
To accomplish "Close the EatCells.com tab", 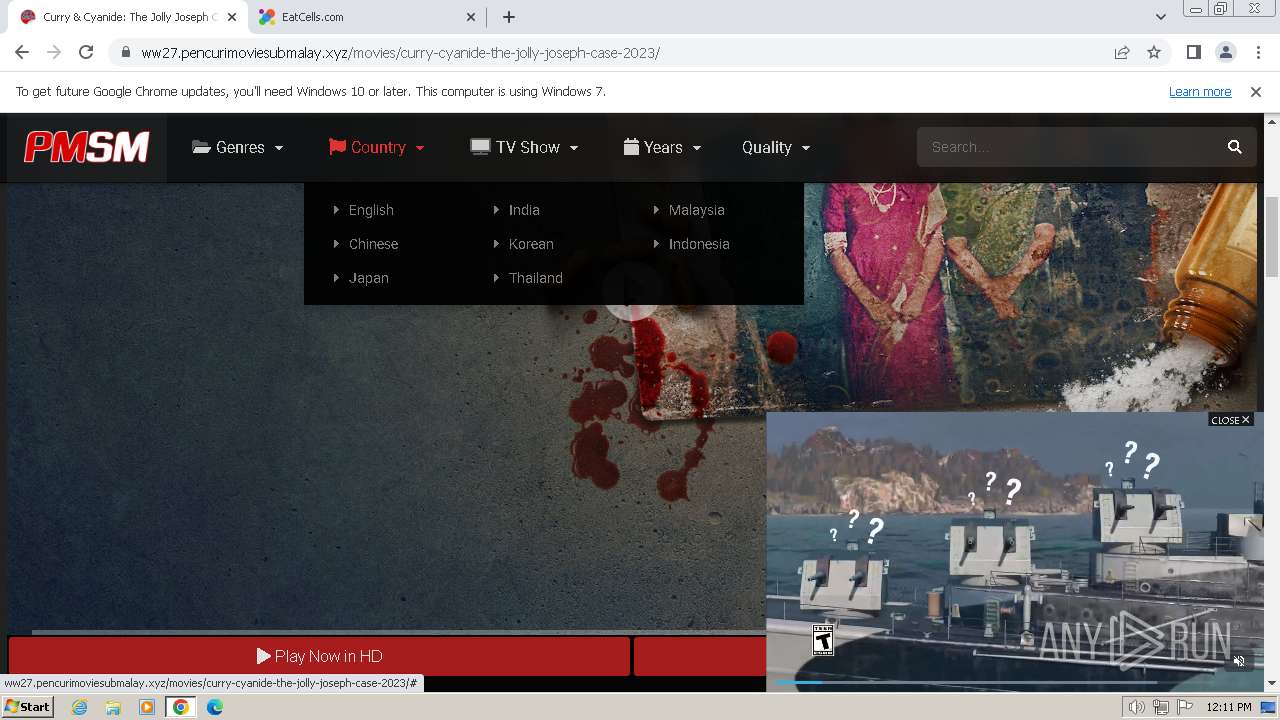I will [471, 17].
